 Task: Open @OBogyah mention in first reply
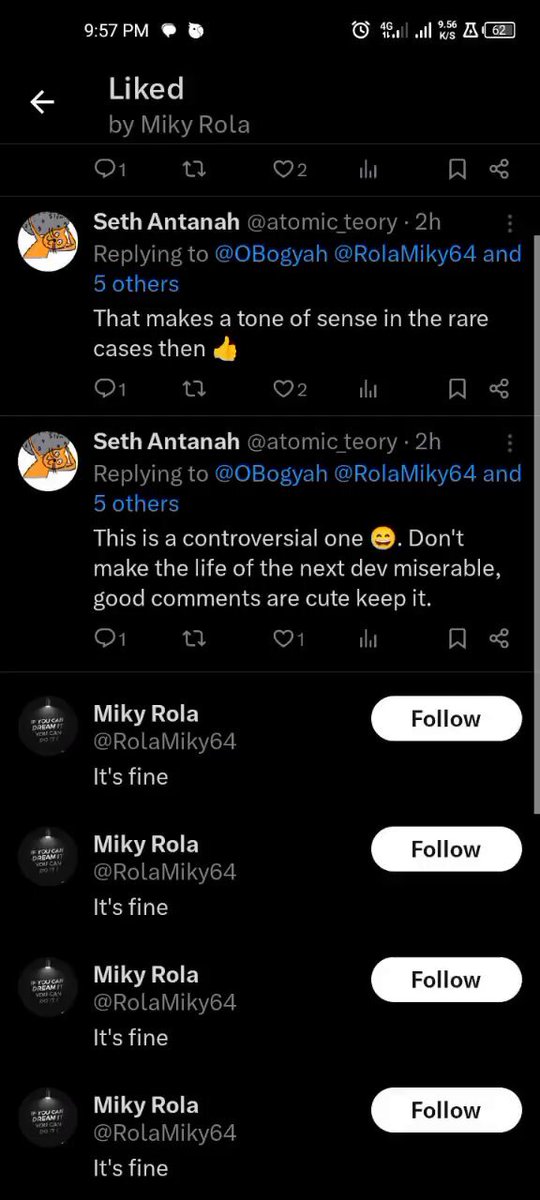tap(271, 253)
